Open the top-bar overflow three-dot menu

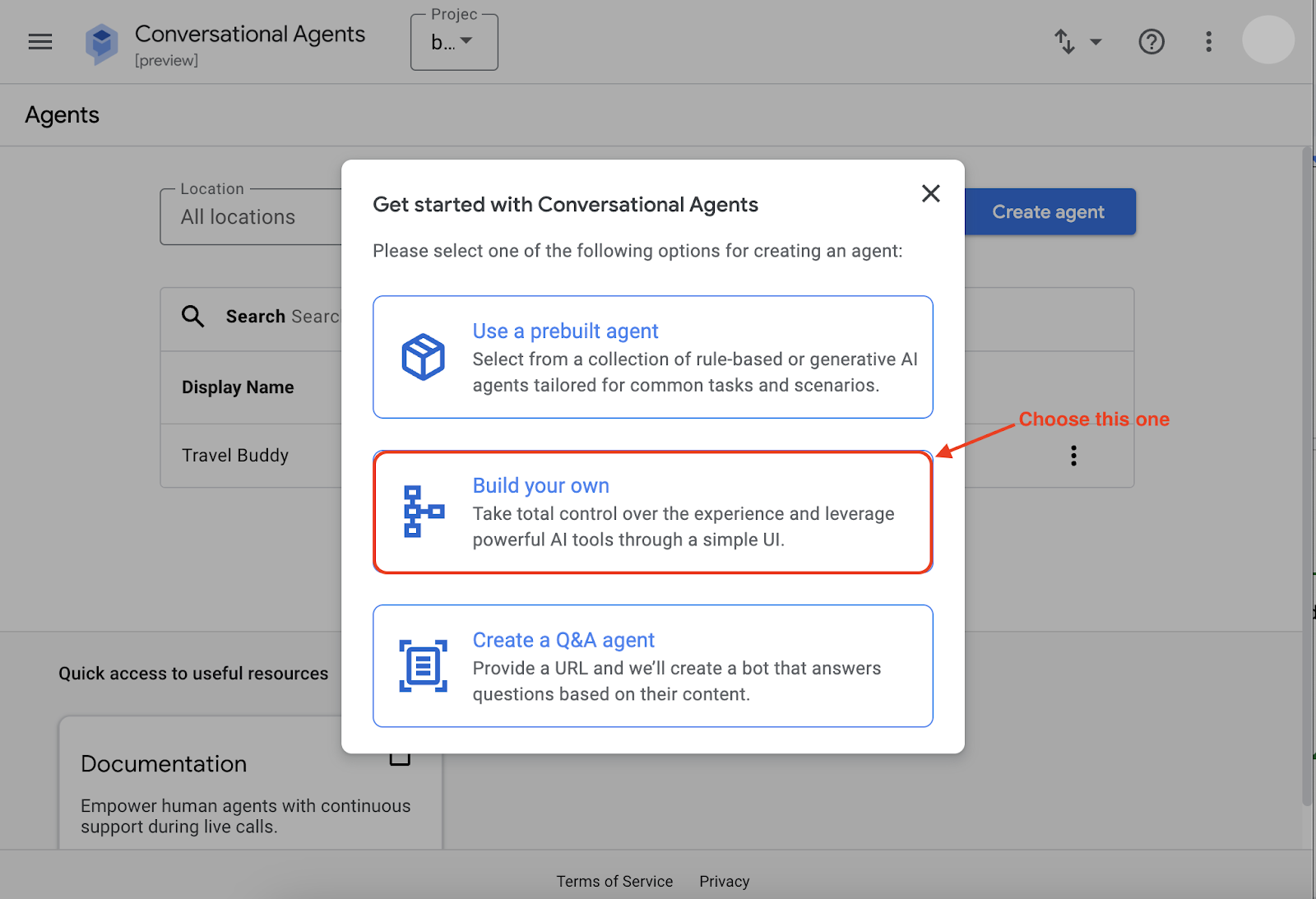coord(1208,41)
